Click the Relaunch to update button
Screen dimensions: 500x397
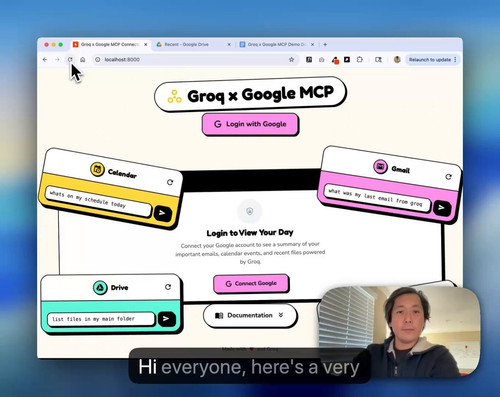430,60
